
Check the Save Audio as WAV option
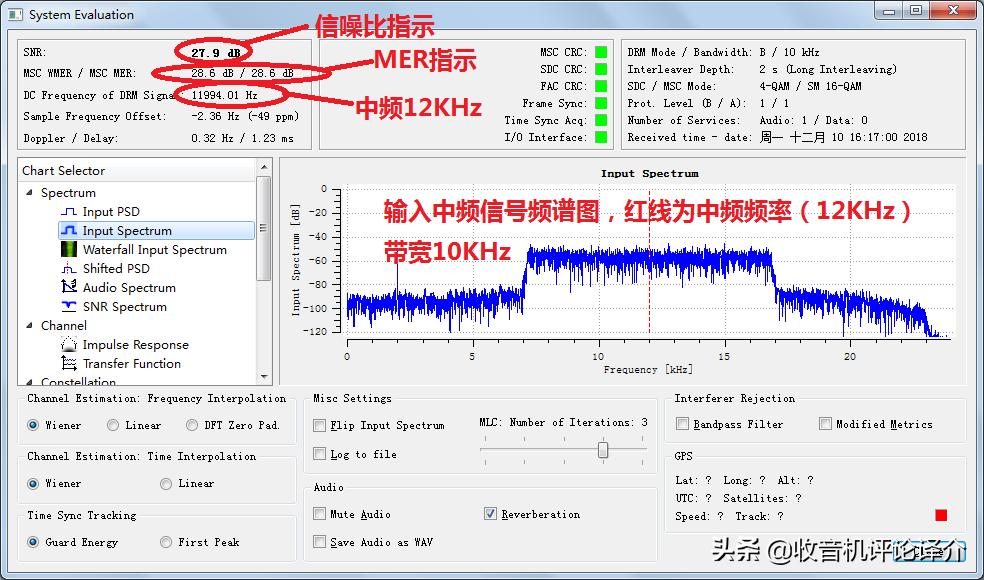[x=319, y=542]
